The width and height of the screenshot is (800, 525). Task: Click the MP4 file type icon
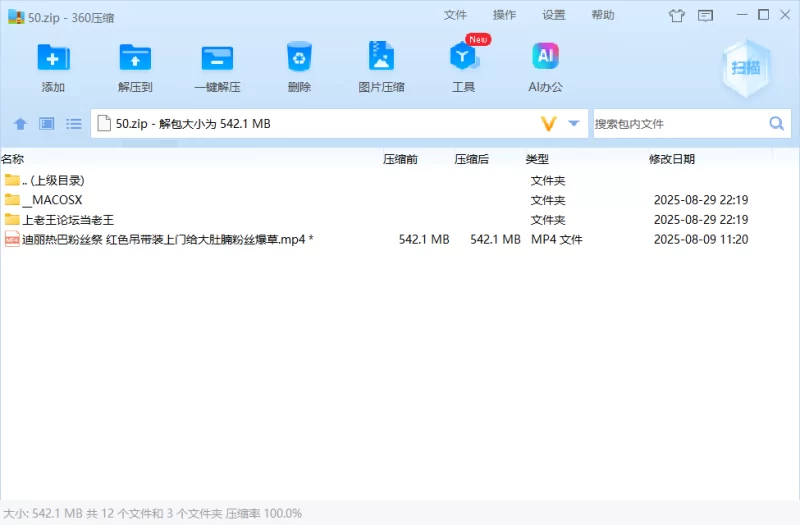point(12,239)
